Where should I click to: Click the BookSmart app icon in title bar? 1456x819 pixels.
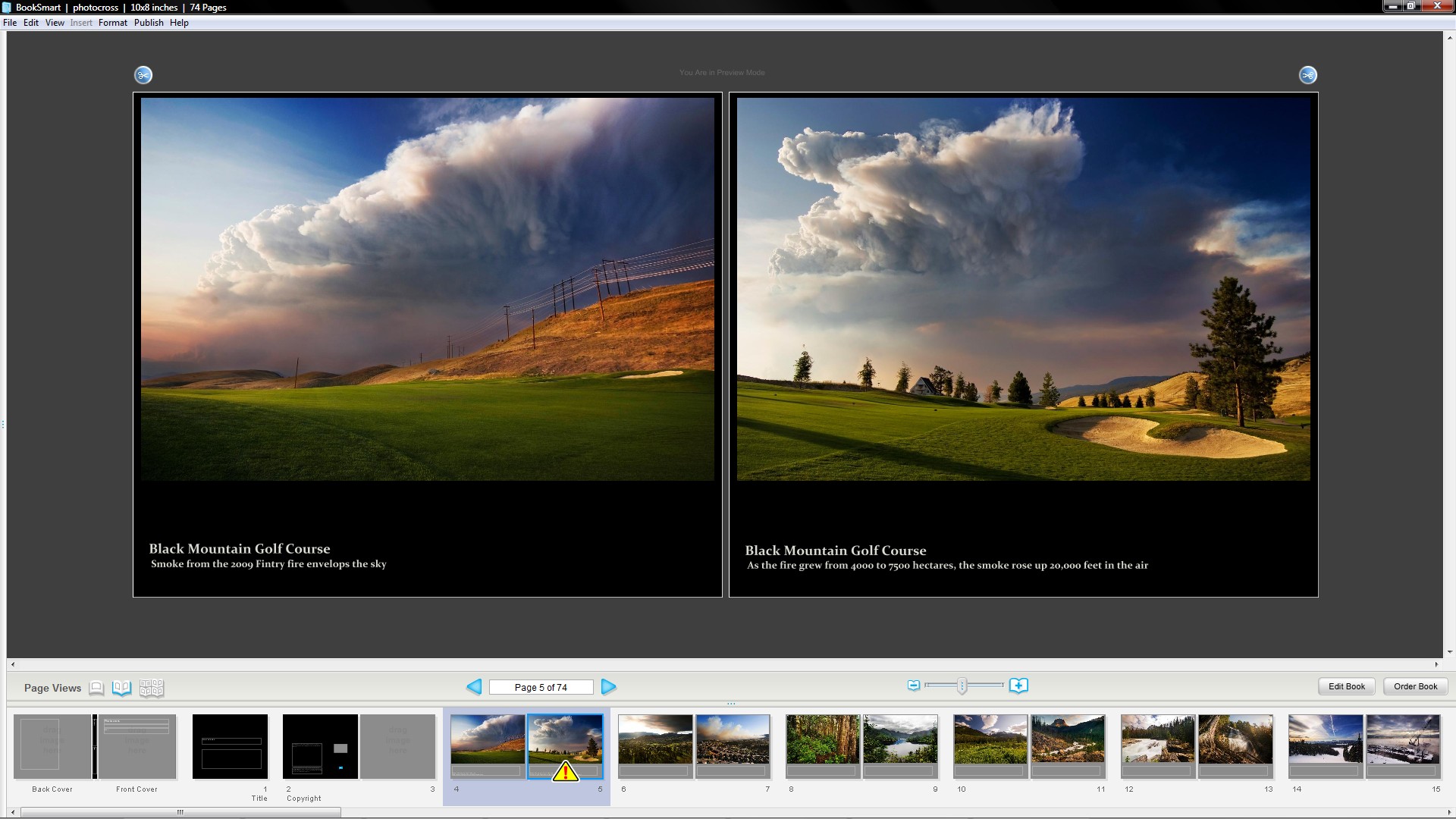(6, 7)
